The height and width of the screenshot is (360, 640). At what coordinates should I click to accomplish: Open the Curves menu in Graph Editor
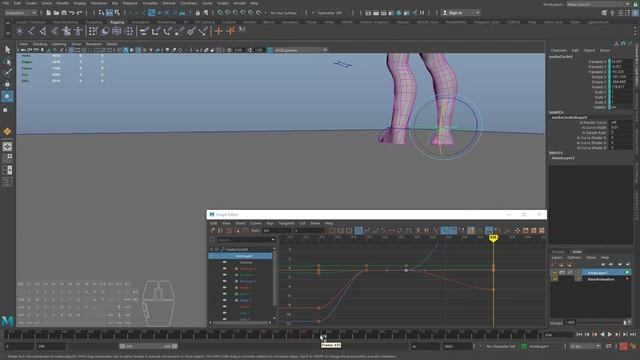[x=256, y=223]
